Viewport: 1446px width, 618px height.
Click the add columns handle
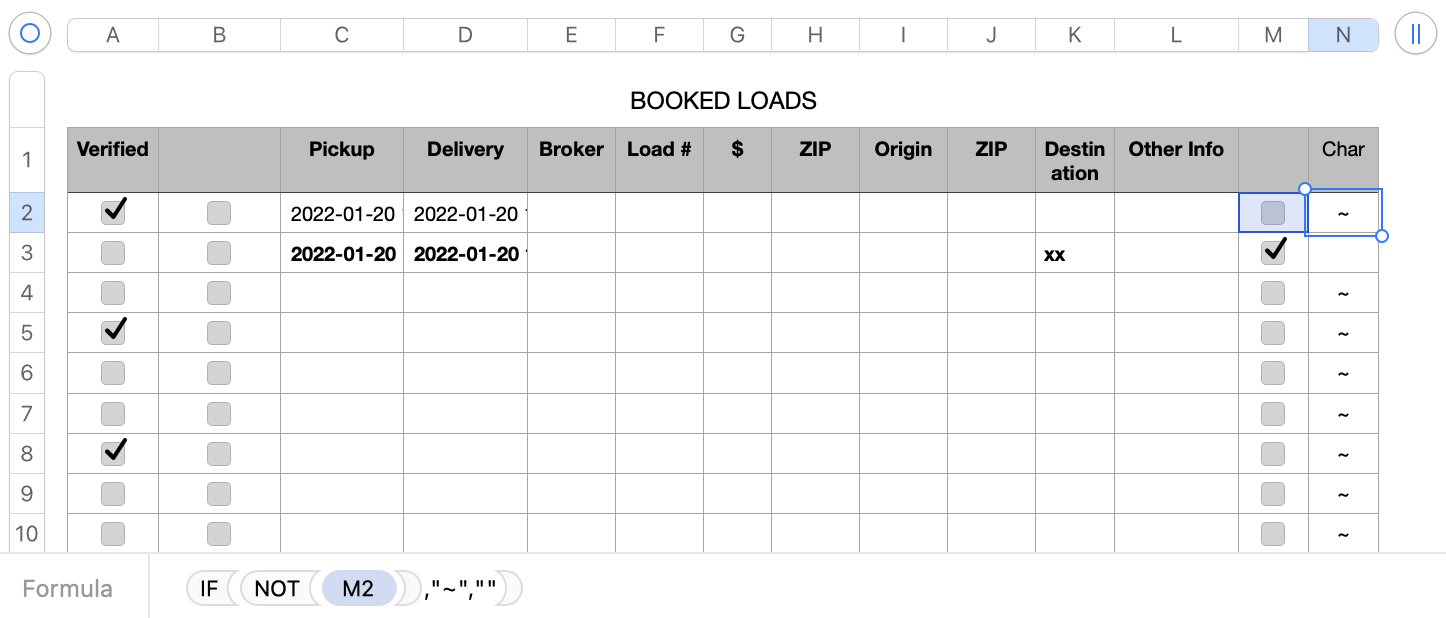(1415, 34)
